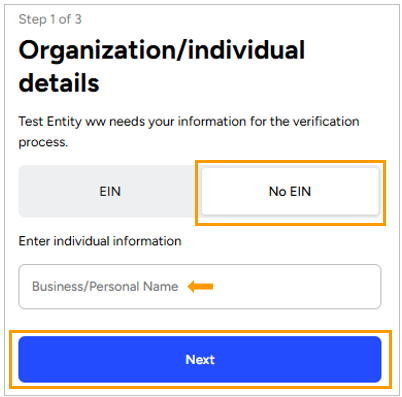This screenshot has height=397, width=402.
Task: Click the grey EIN segment of the toggle
Action: [x=110, y=191]
